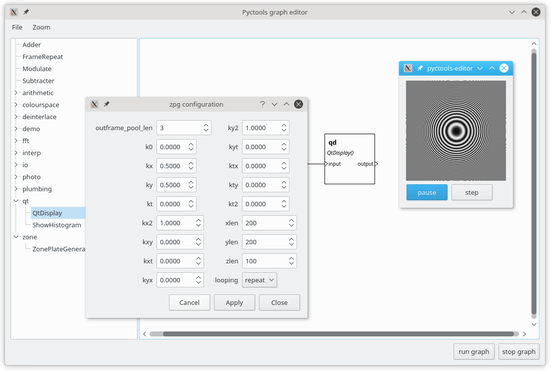The width and height of the screenshot is (551, 371).
Task: Click the pin icon on pyctools-editor window
Action: (420, 68)
